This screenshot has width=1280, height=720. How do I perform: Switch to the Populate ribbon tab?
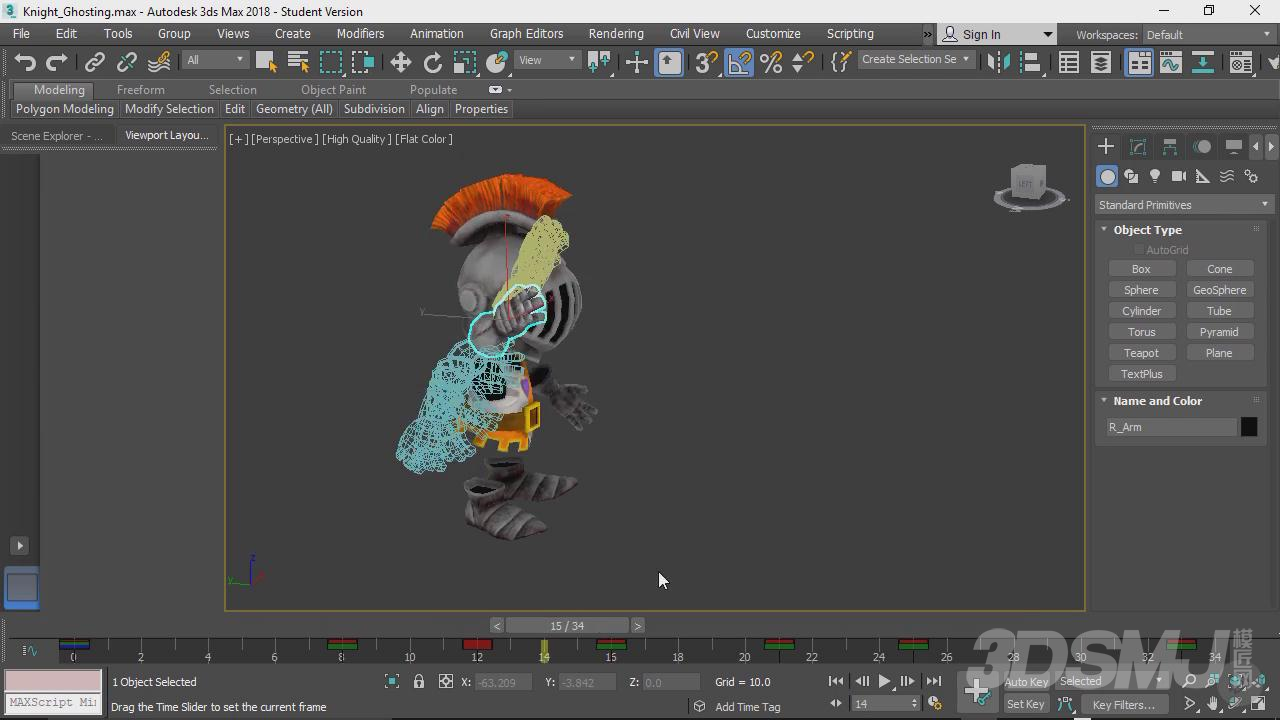[433, 90]
